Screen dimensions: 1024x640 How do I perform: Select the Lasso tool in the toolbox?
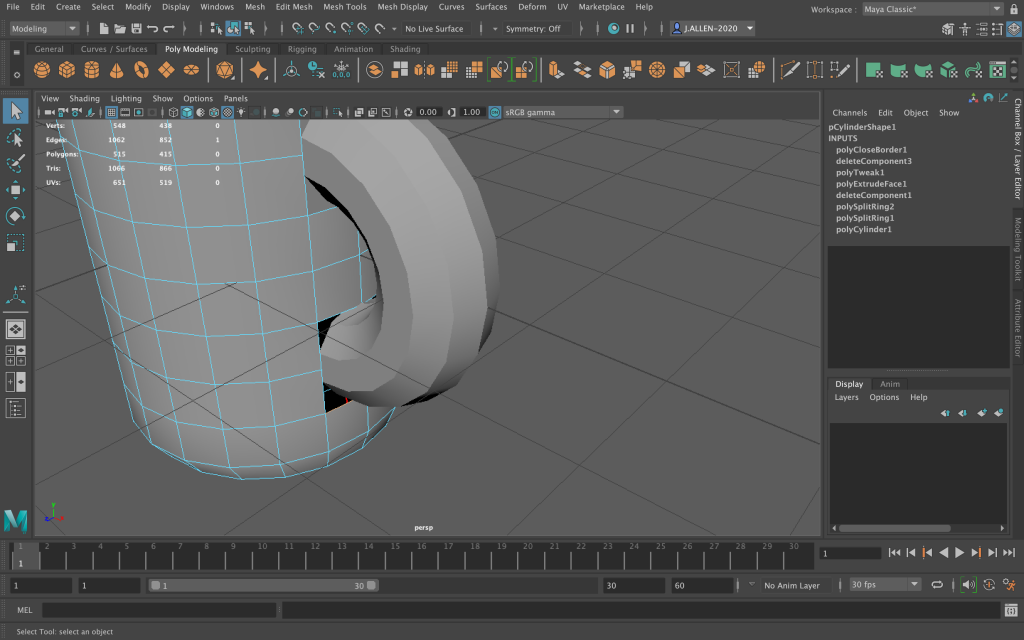point(15,136)
